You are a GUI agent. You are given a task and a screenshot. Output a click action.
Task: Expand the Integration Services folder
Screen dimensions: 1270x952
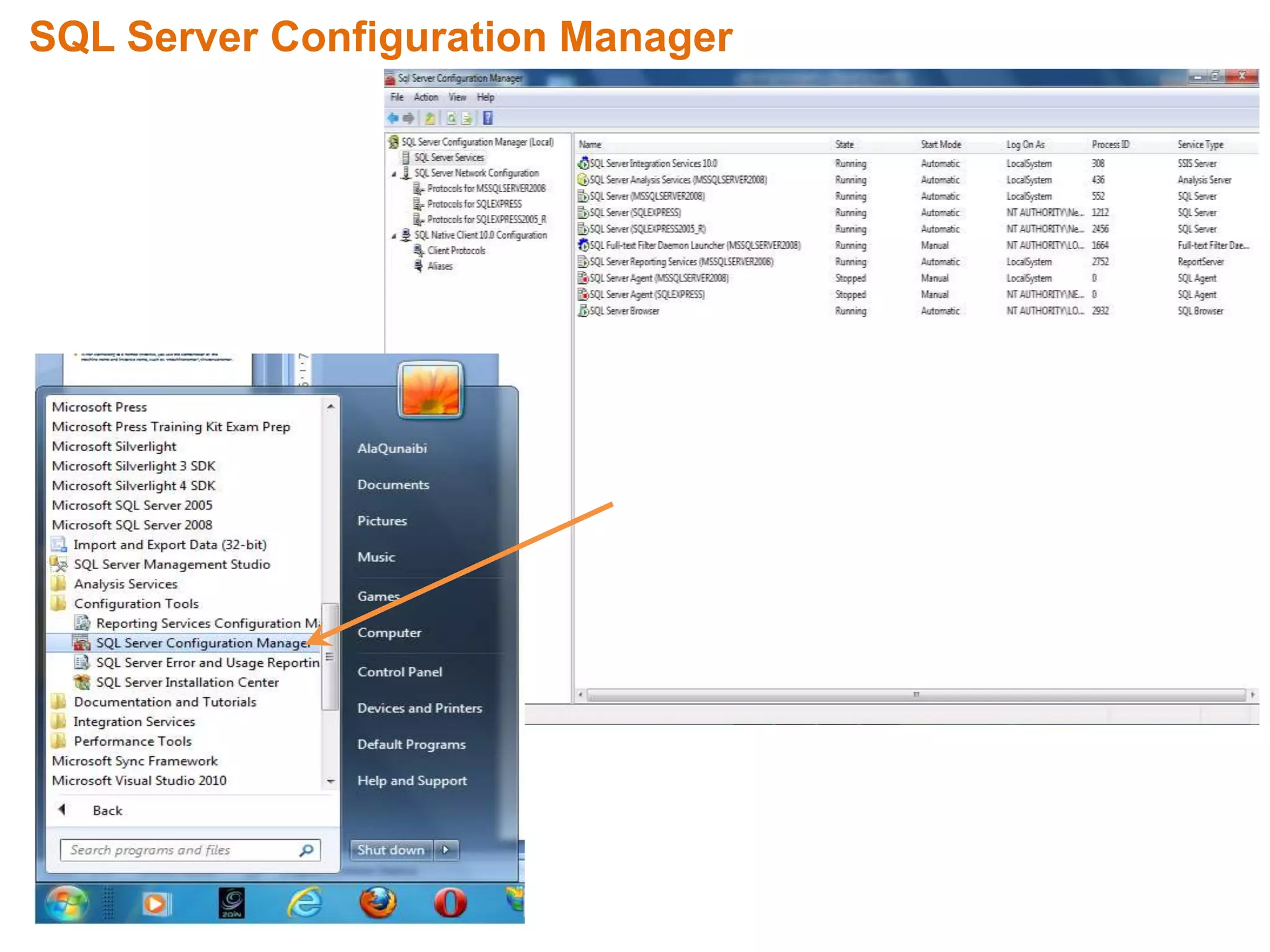point(123,722)
